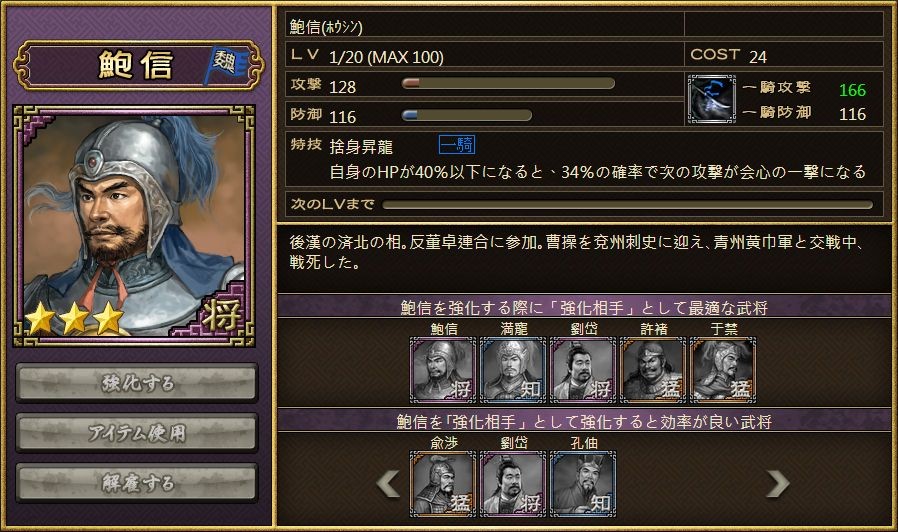Viewport: 898px width, 532px height.
Task: Choose 劉岱 in optimal partners row
Action: [x=583, y=369]
